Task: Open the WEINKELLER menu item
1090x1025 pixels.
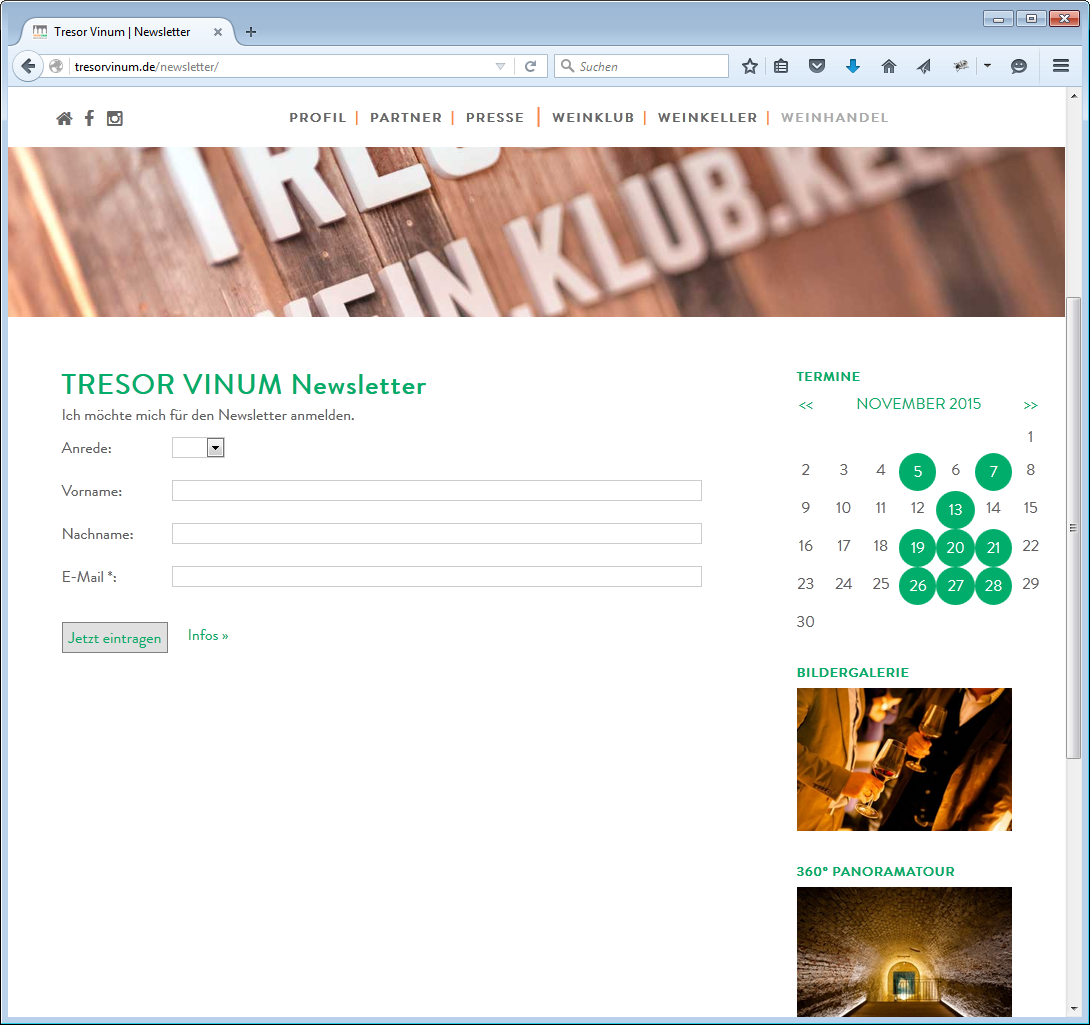Action: 708,118
